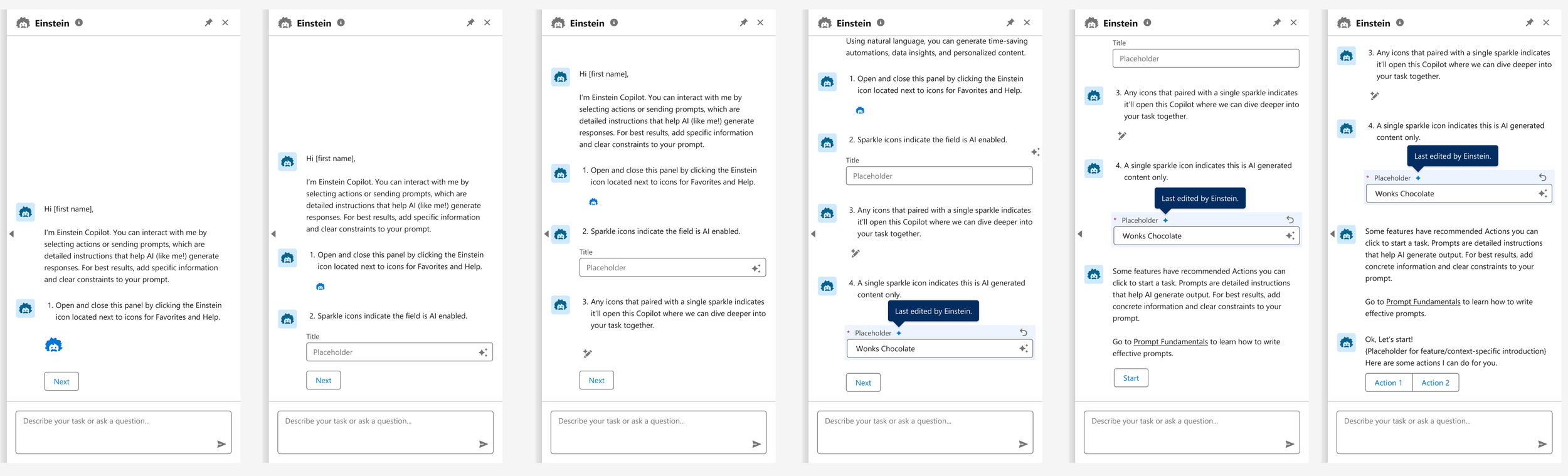Click the Start button

pyautogui.click(x=1131, y=378)
